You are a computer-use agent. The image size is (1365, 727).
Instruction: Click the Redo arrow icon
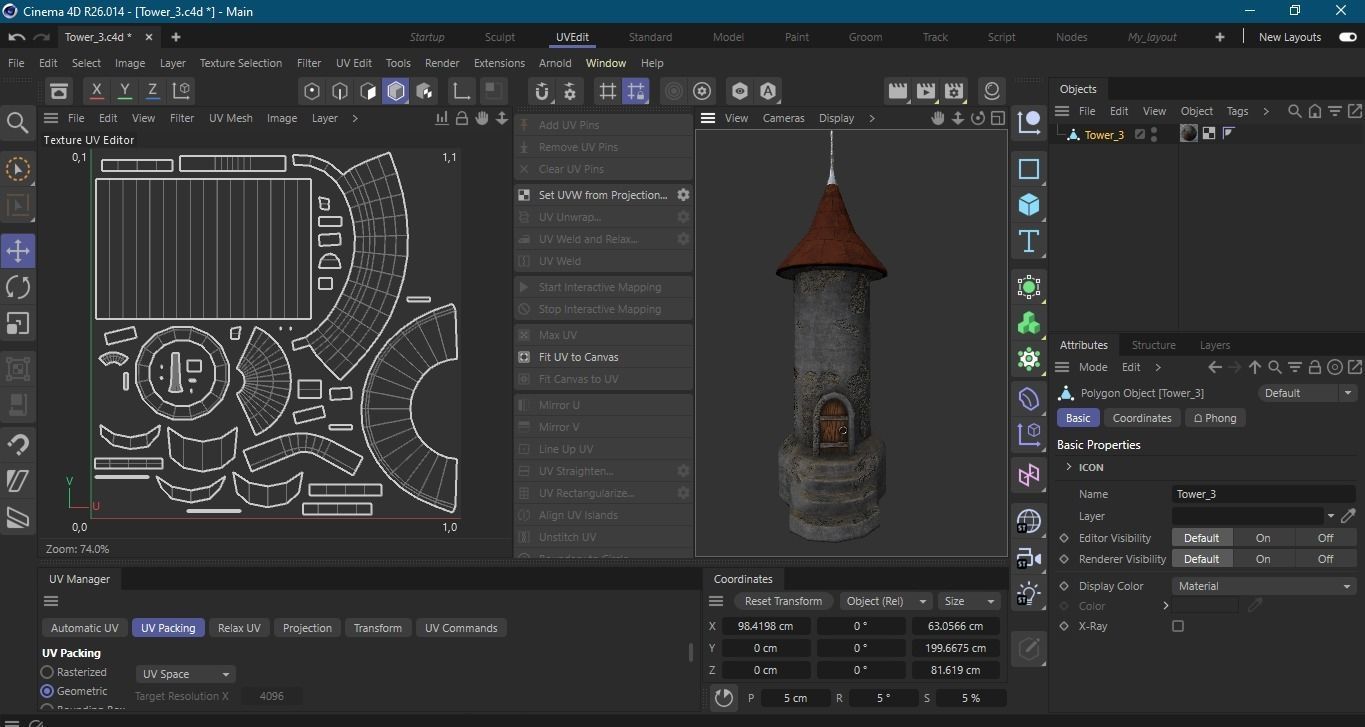pyautogui.click(x=42, y=37)
